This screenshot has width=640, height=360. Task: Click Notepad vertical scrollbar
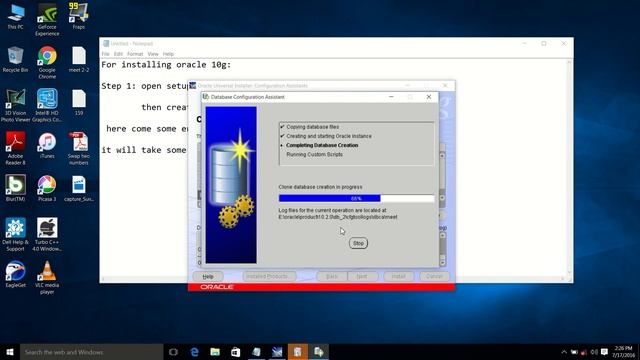(x=569, y=167)
